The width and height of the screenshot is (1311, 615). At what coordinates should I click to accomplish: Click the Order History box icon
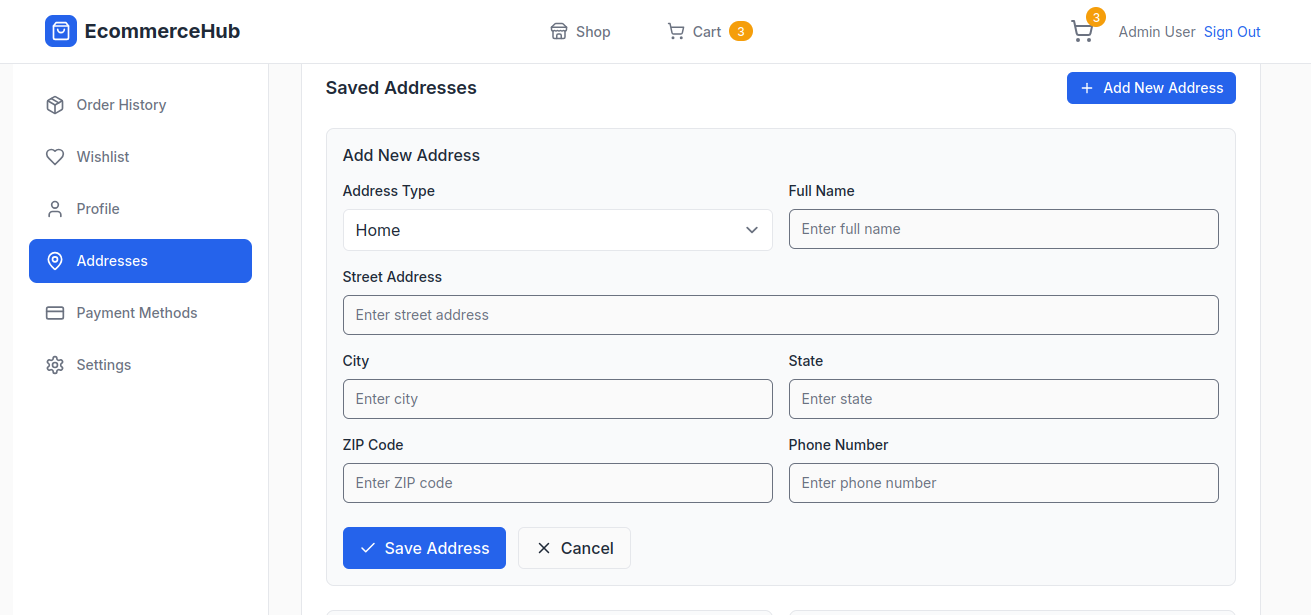click(x=55, y=105)
